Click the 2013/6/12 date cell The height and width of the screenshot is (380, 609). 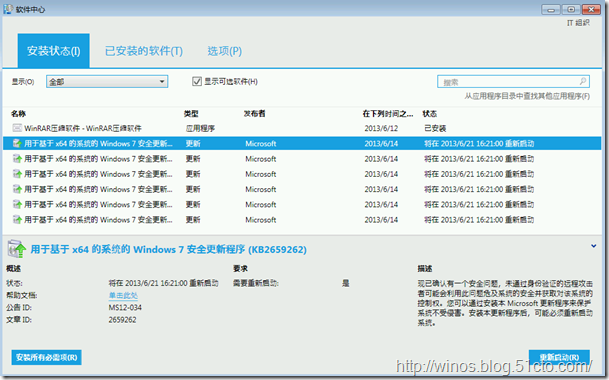coord(381,128)
